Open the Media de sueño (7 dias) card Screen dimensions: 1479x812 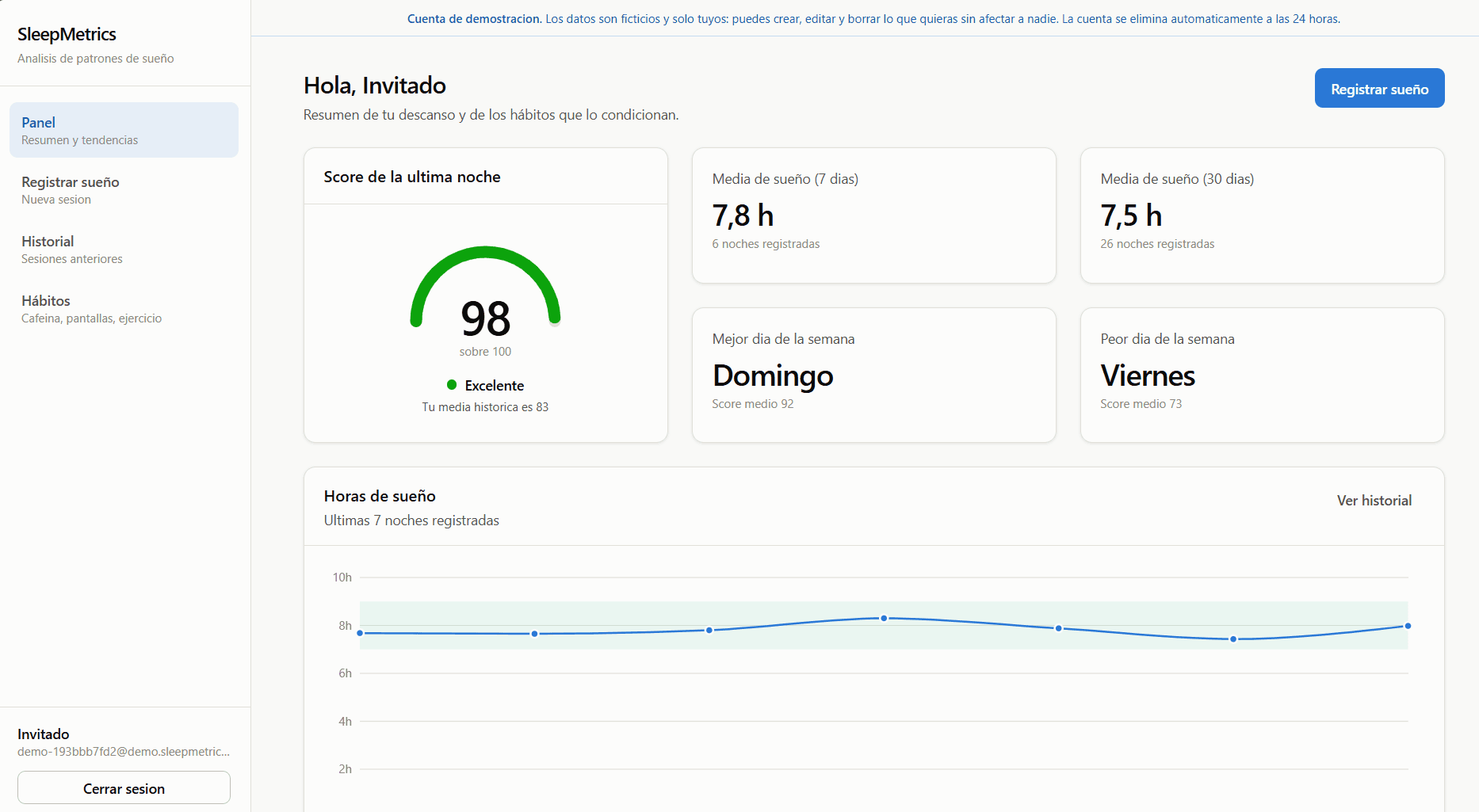pos(873,215)
